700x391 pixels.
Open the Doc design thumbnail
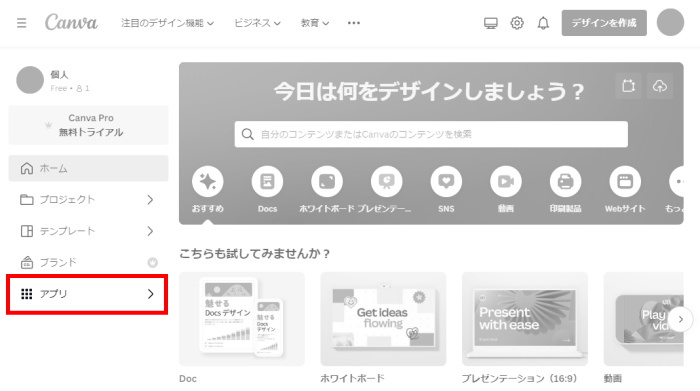[242, 319]
